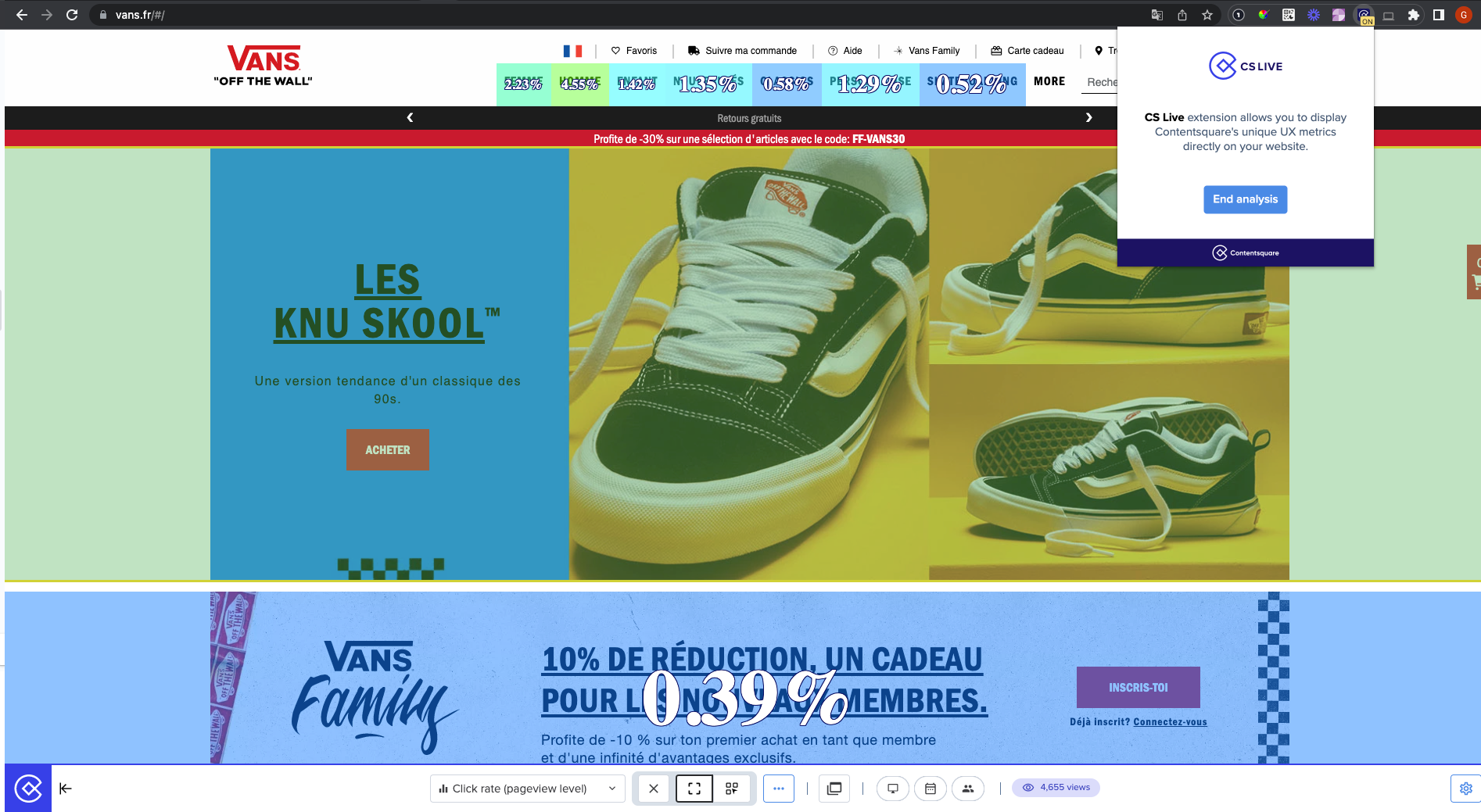The image size is (1481, 812).
Task: Open the MORE navigation menu
Action: (x=1049, y=81)
